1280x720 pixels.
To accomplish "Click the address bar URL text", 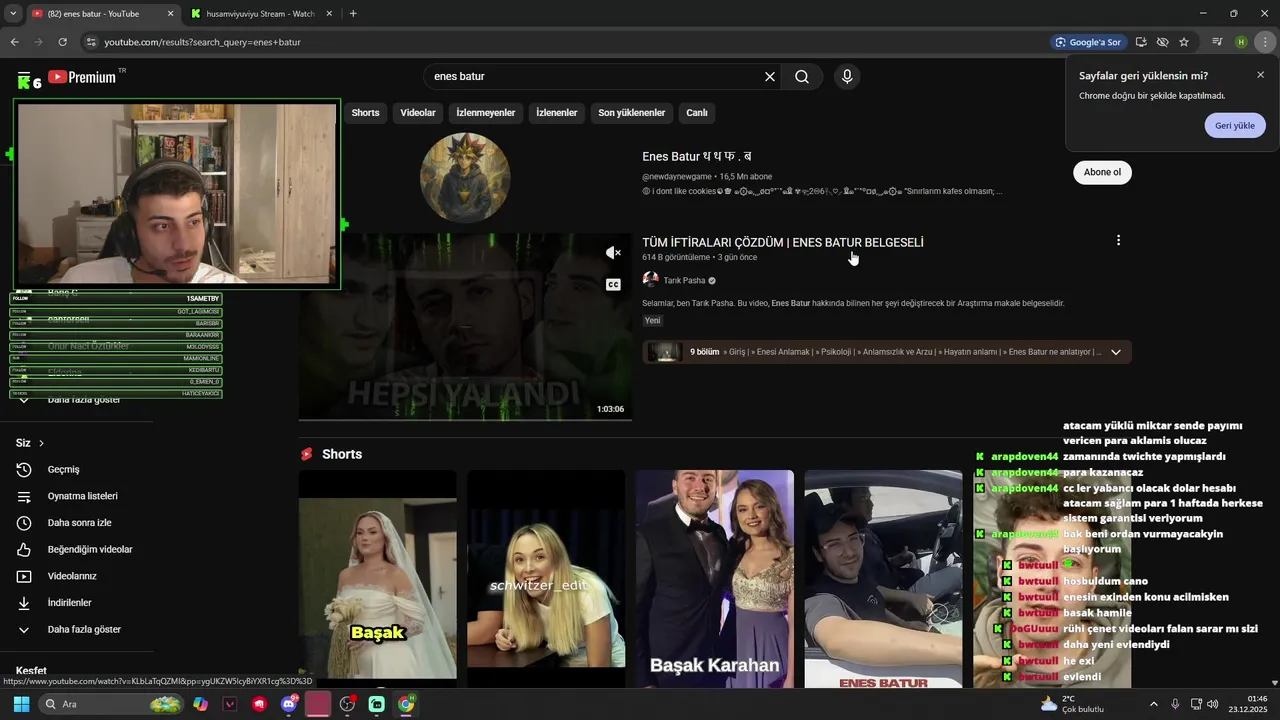I will [x=203, y=42].
